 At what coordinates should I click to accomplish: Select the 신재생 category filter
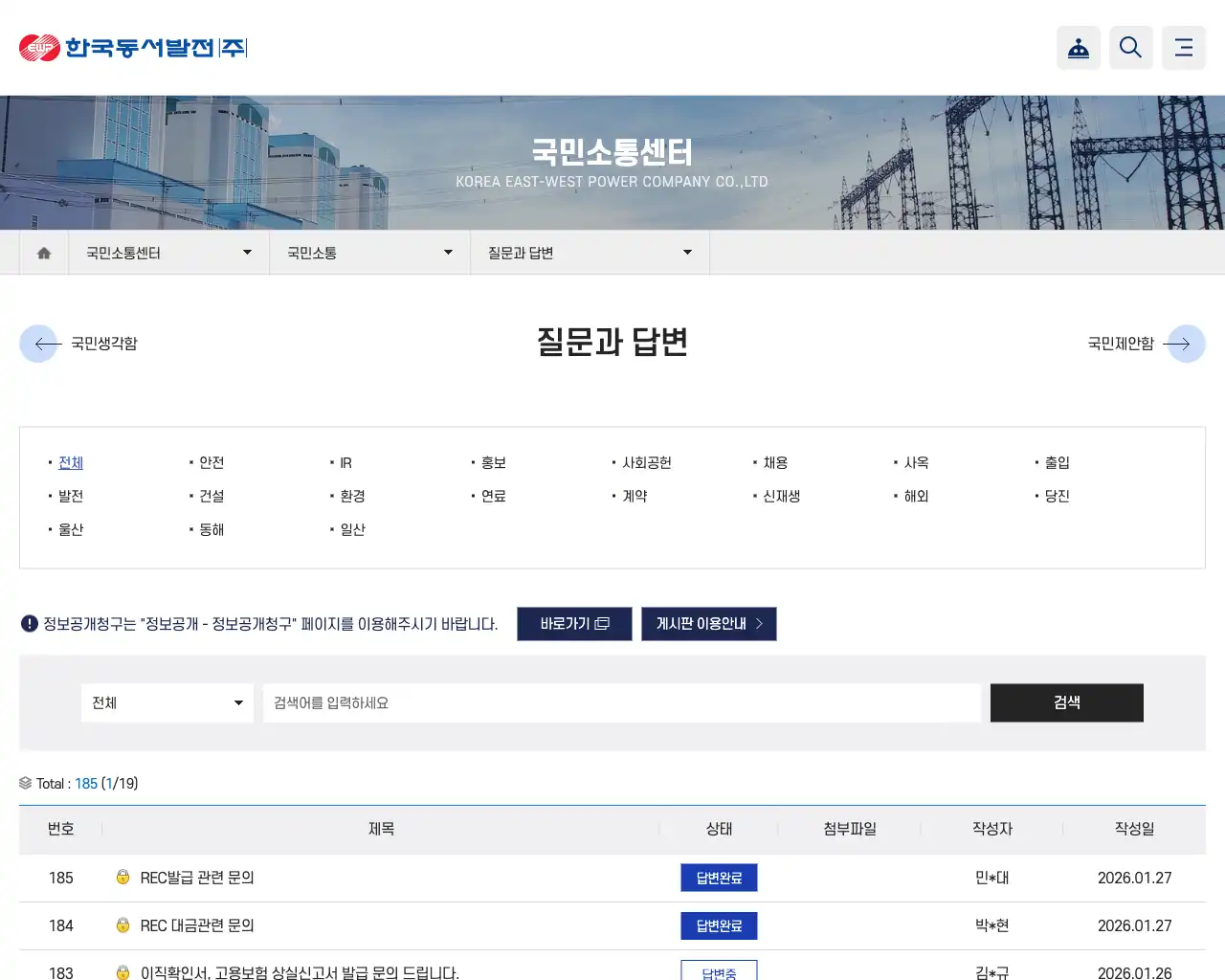(x=780, y=496)
